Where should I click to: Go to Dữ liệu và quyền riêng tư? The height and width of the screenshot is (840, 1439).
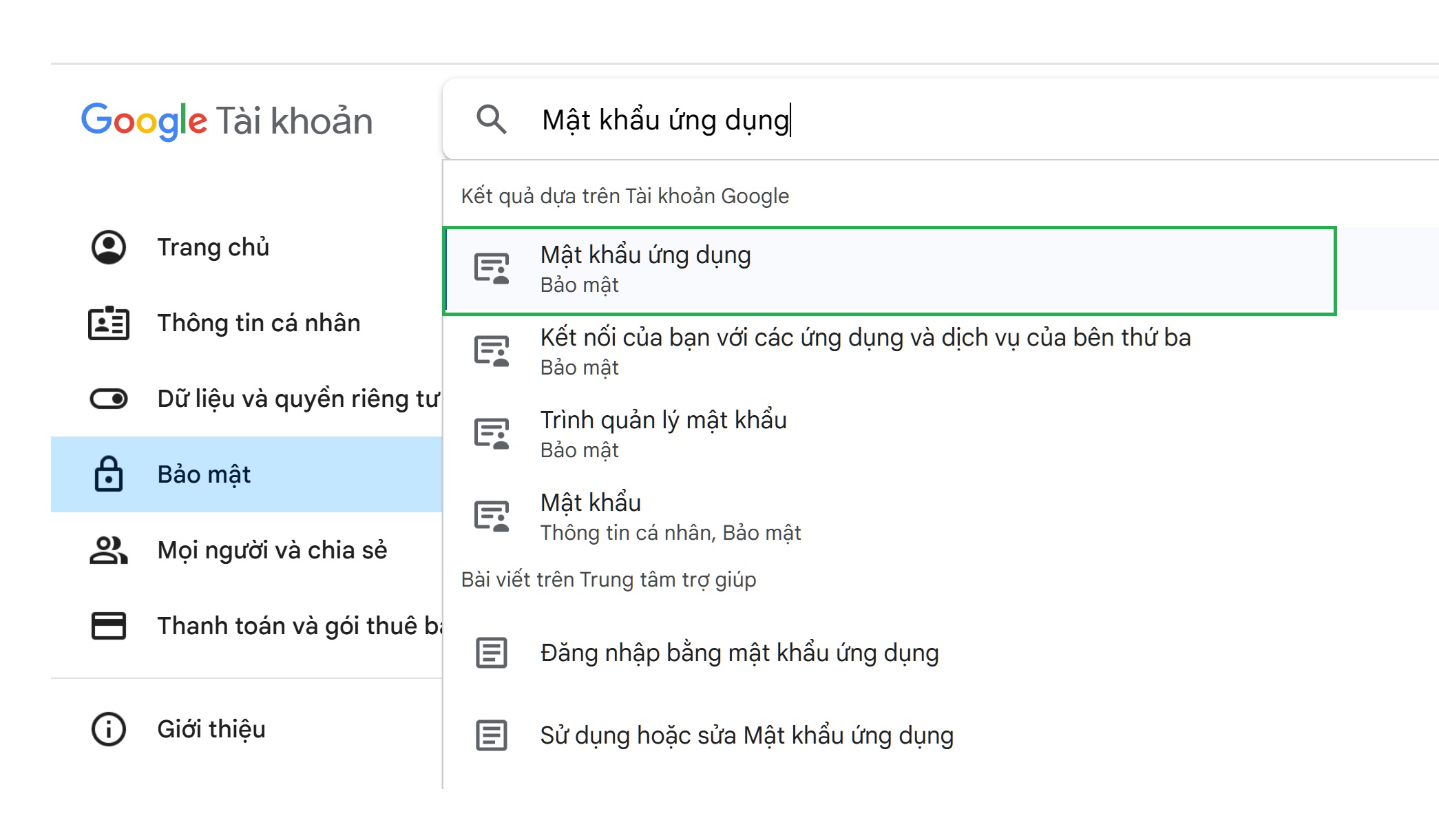tap(246, 399)
